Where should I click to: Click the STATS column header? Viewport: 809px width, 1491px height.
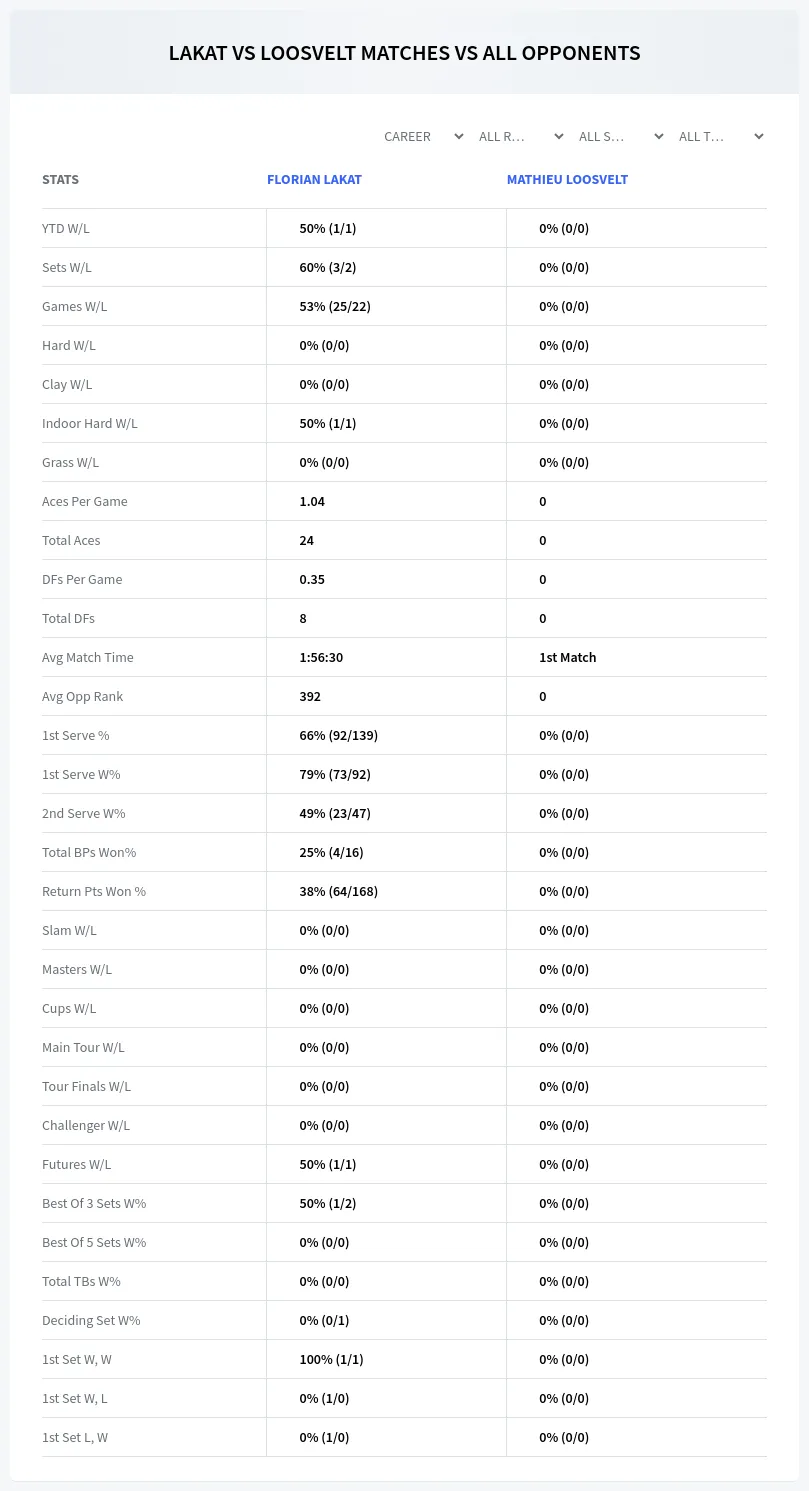click(60, 179)
